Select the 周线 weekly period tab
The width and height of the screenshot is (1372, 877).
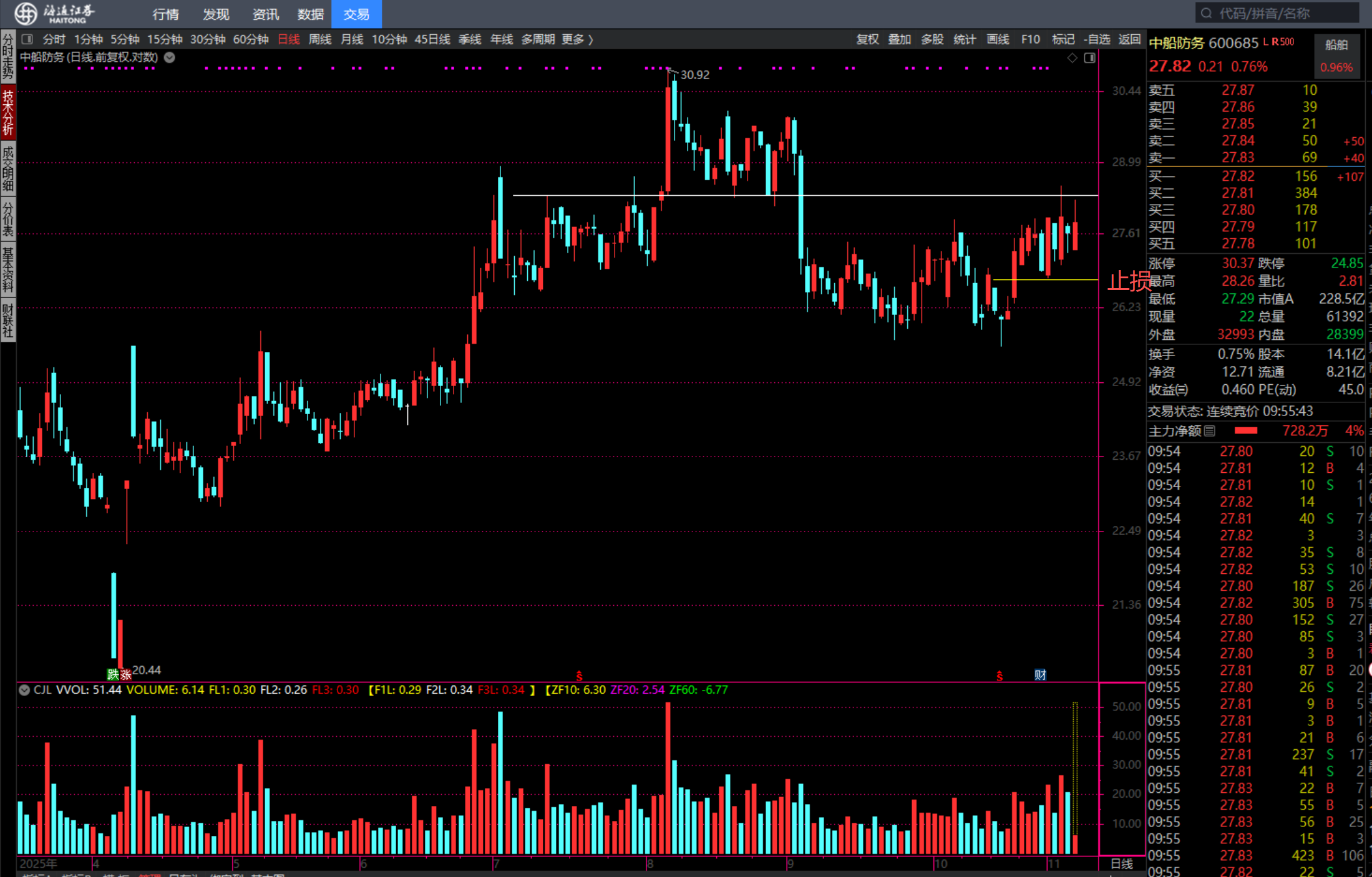pos(320,39)
